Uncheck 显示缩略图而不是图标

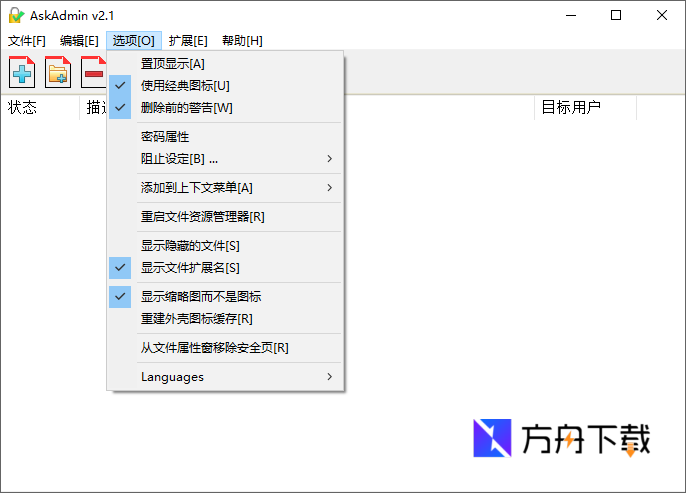click(225, 297)
